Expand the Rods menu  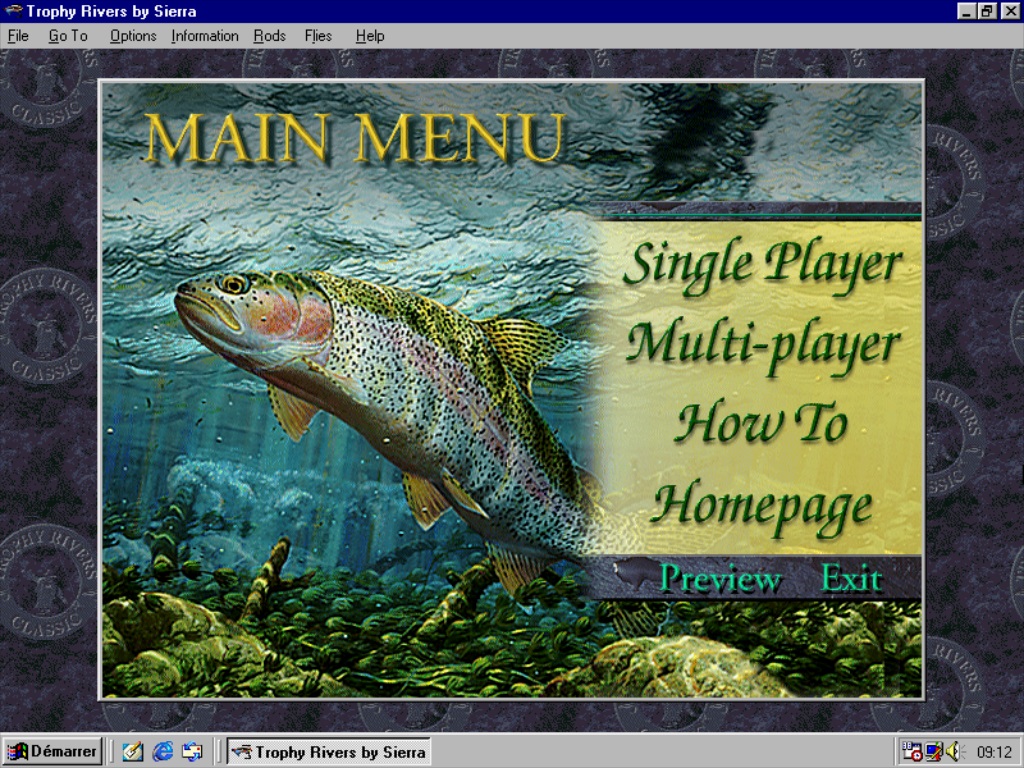(269, 36)
